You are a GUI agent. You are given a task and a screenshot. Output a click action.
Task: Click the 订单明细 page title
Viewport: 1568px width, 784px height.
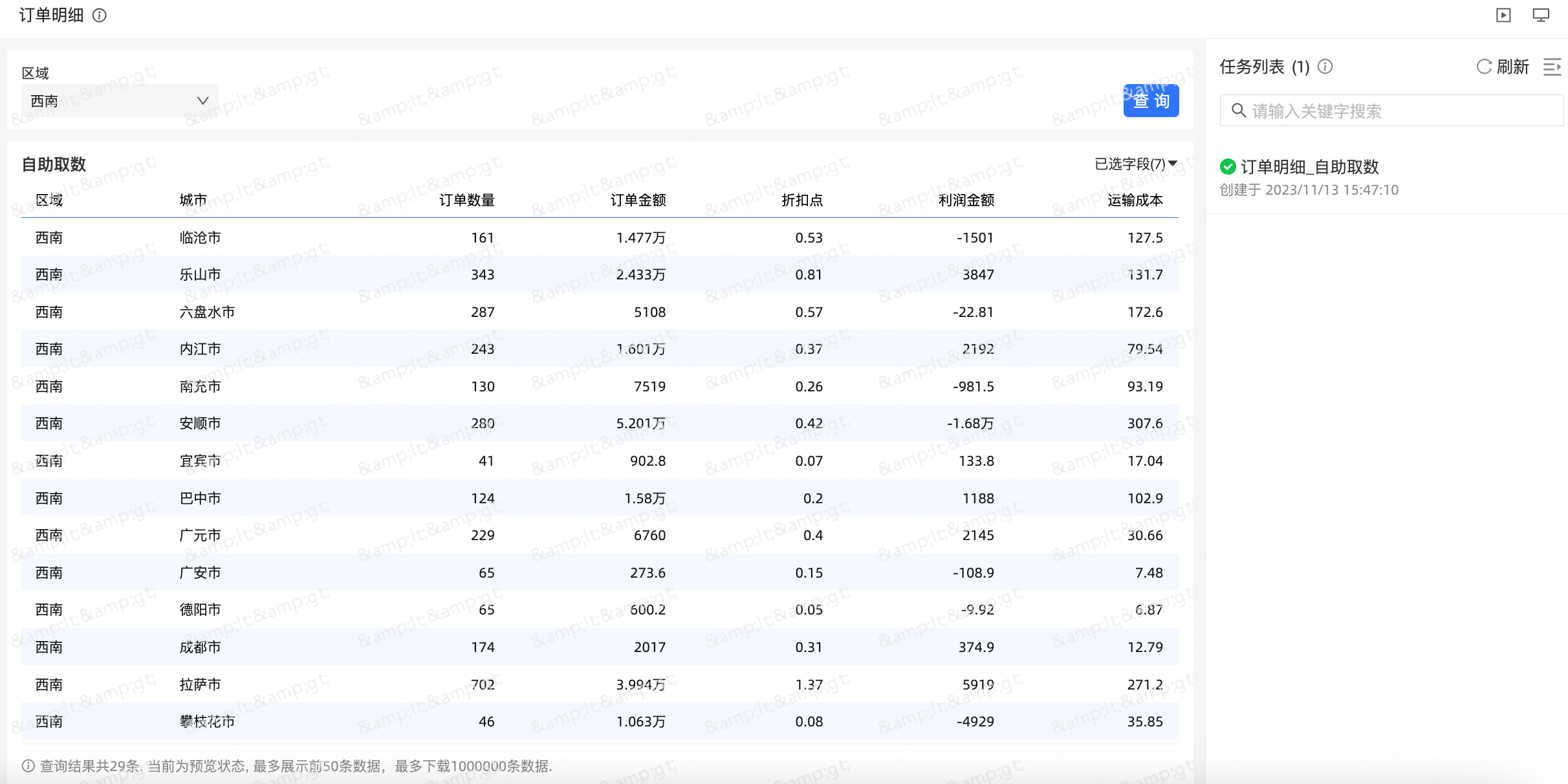point(52,15)
